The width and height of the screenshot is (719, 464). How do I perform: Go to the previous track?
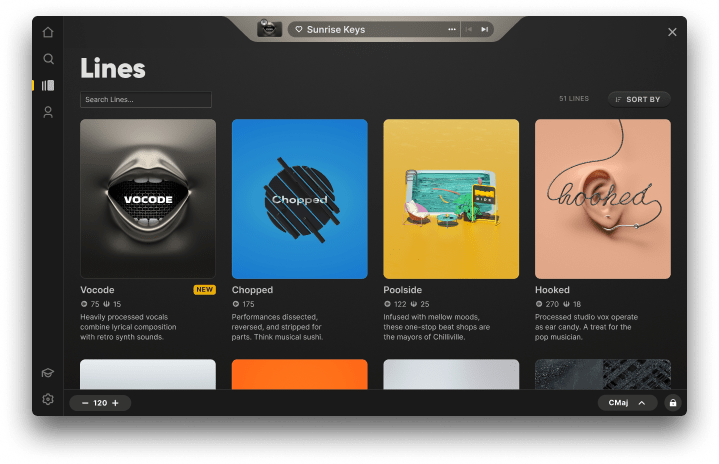[469, 29]
